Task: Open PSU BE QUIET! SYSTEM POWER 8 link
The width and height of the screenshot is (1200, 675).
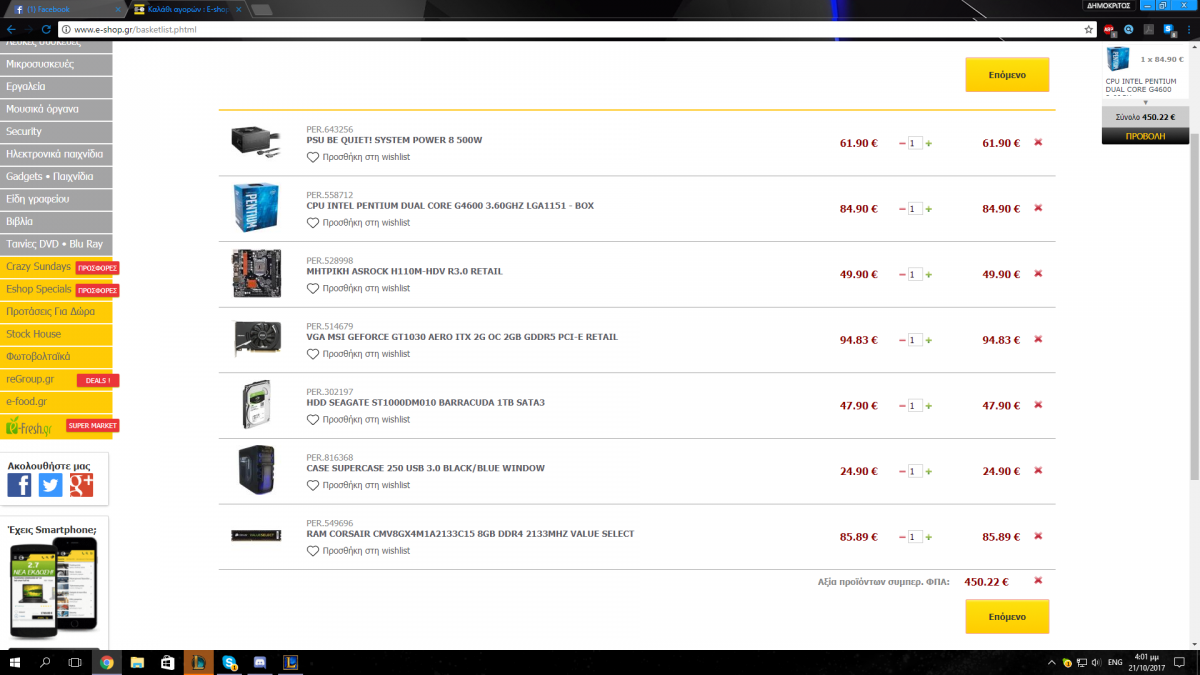Action: (394, 140)
